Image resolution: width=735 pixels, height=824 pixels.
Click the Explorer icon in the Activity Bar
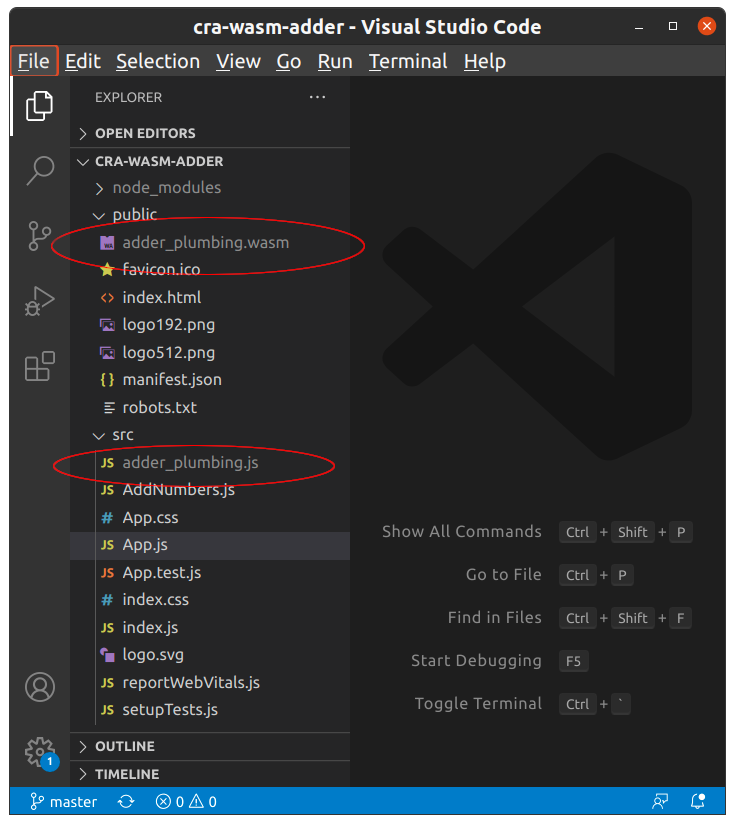point(39,105)
